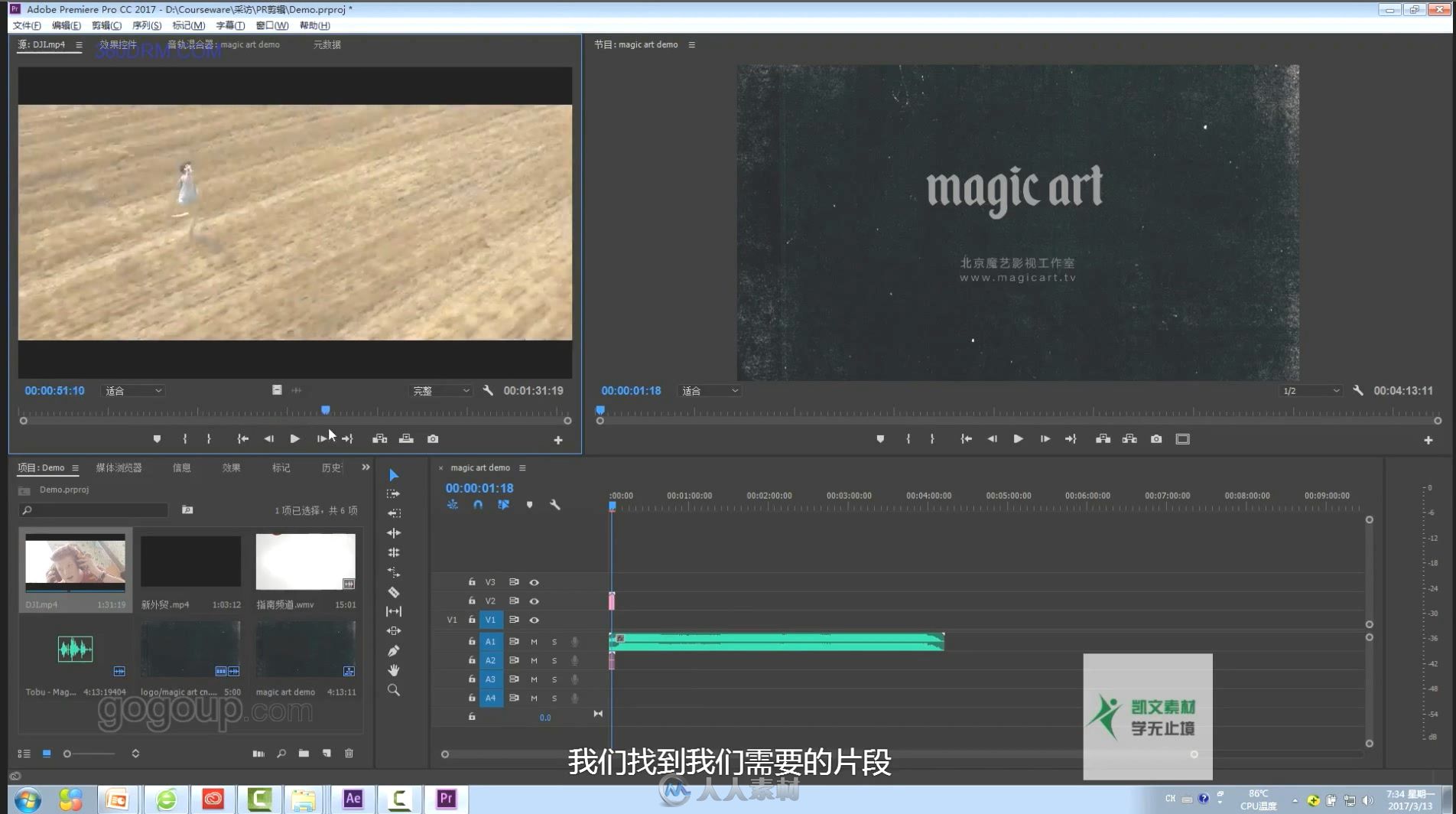The width and height of the screenshot is (1456, 814).
Task: Open the 序列(S) menu
Action: coord(147,25)
